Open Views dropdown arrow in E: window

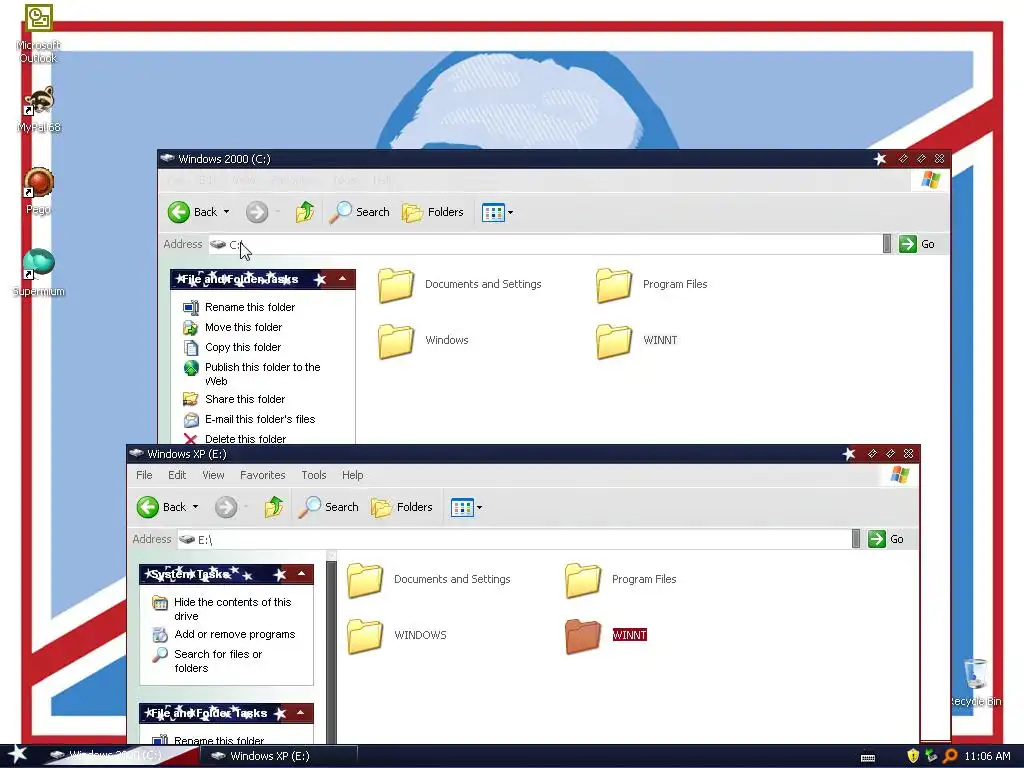point(479,507)
